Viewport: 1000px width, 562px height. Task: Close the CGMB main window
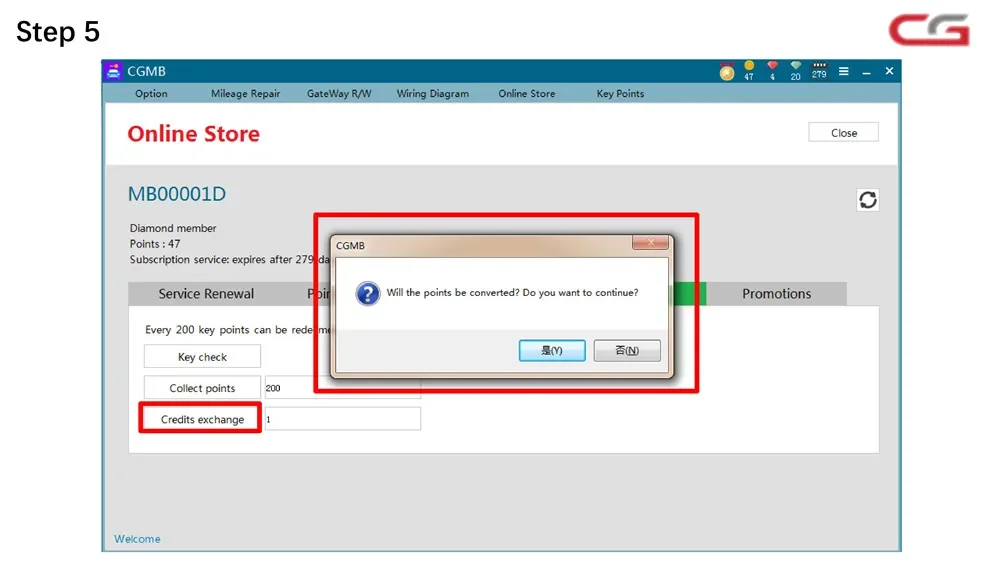pyautogui.click(x=889, y=71)
